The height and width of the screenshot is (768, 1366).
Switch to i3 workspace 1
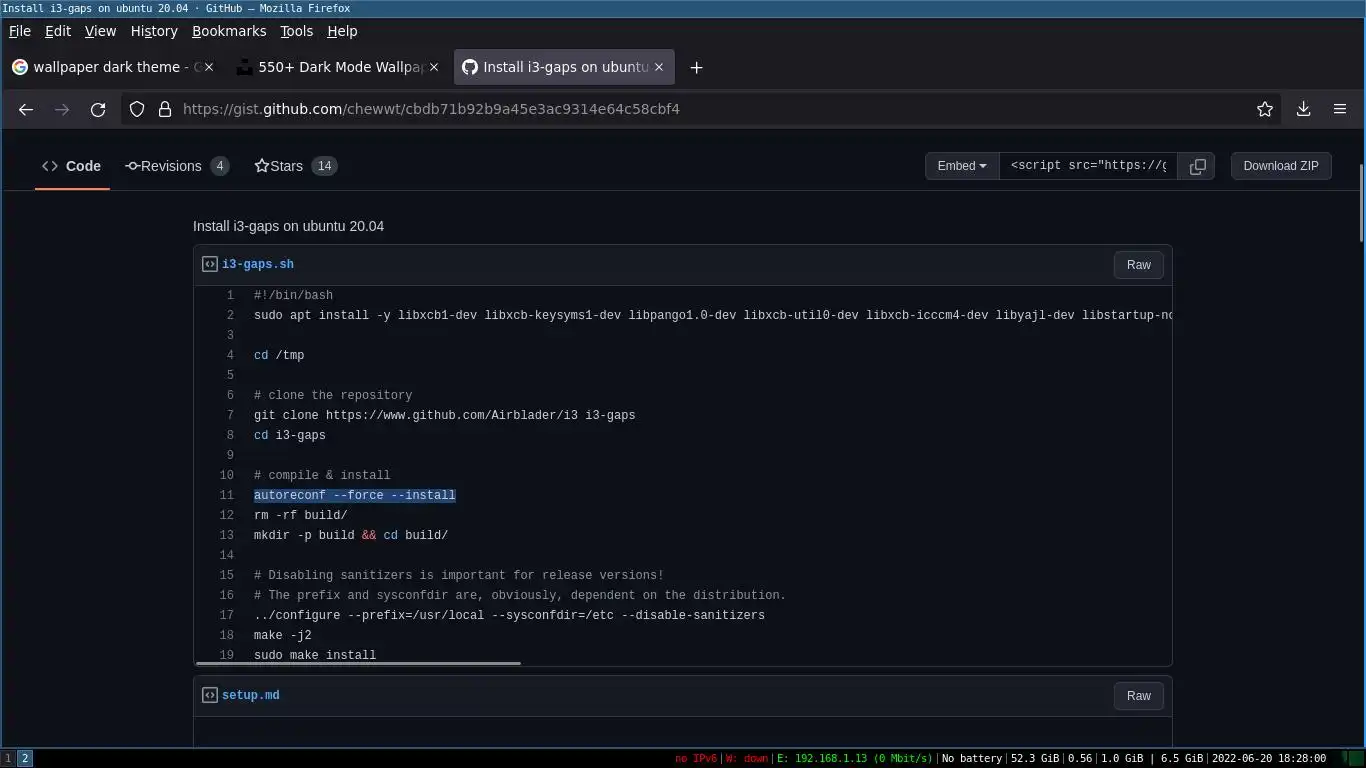click(x=9, y=759)
